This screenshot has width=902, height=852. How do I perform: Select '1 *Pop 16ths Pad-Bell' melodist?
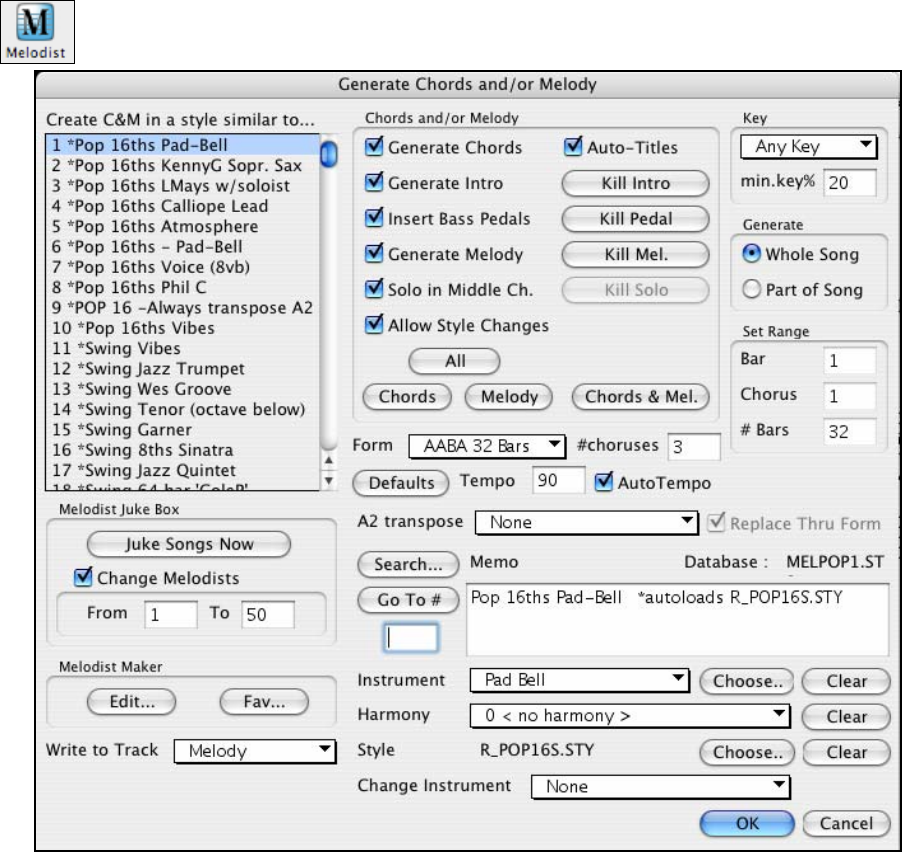(182, 145)
